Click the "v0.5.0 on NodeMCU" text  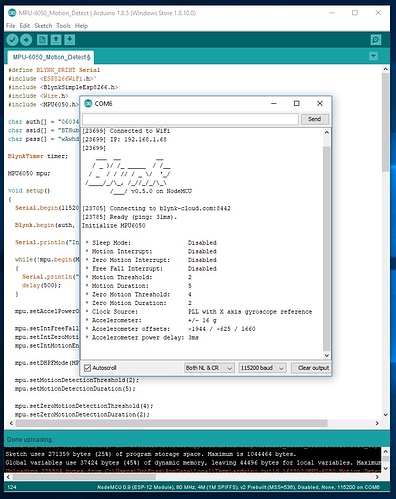161,191
